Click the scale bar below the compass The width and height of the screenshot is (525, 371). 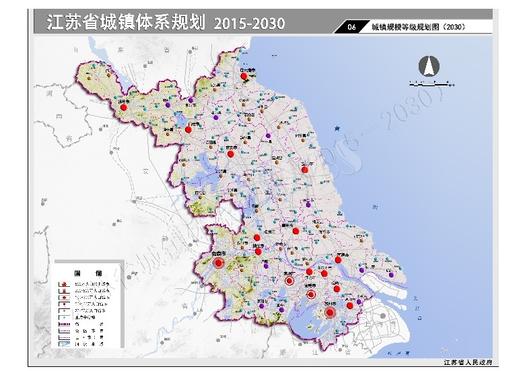tap(432, 84)
